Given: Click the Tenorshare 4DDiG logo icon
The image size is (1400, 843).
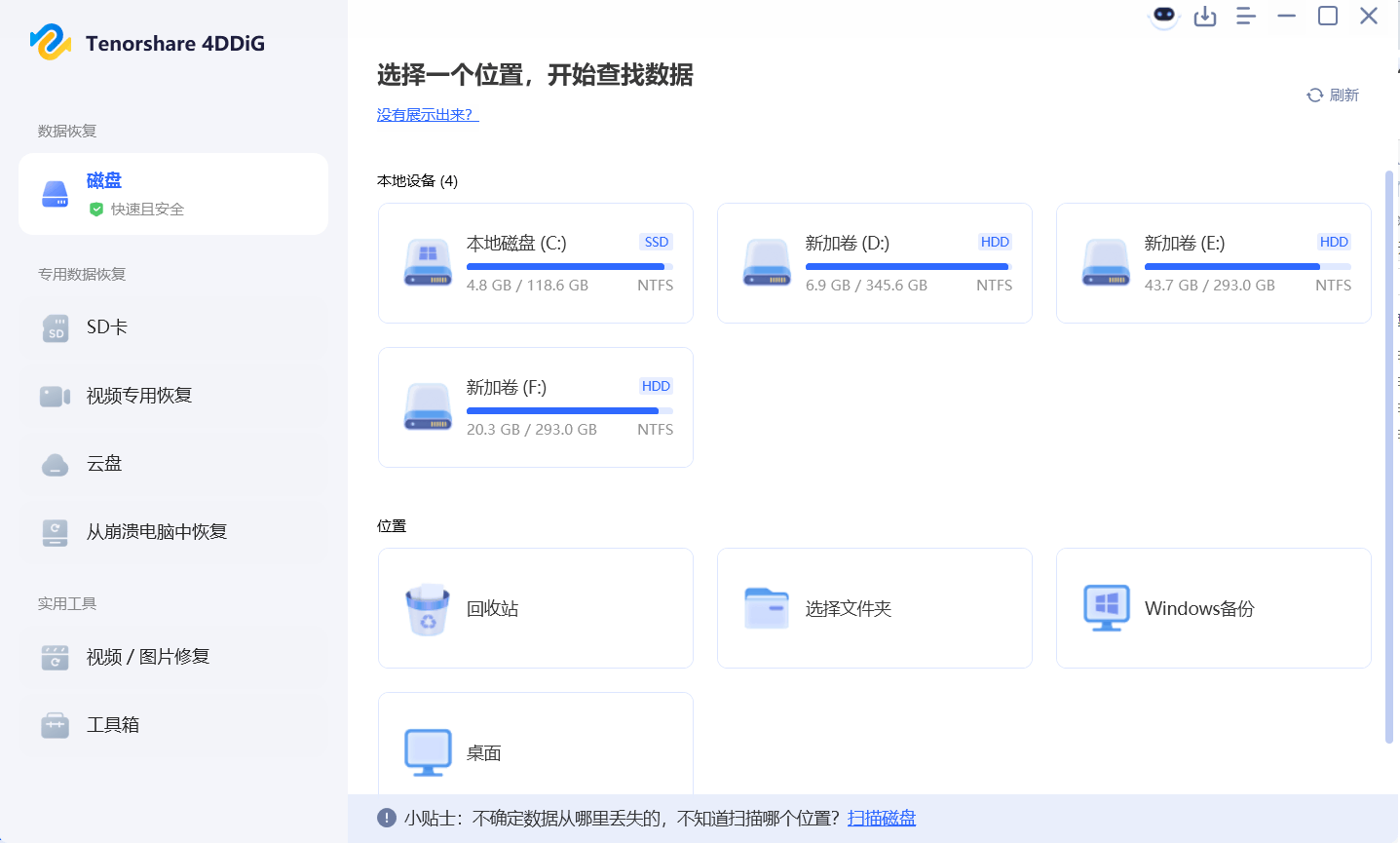Looking at the screenshot, I should [x=51, y=42].
